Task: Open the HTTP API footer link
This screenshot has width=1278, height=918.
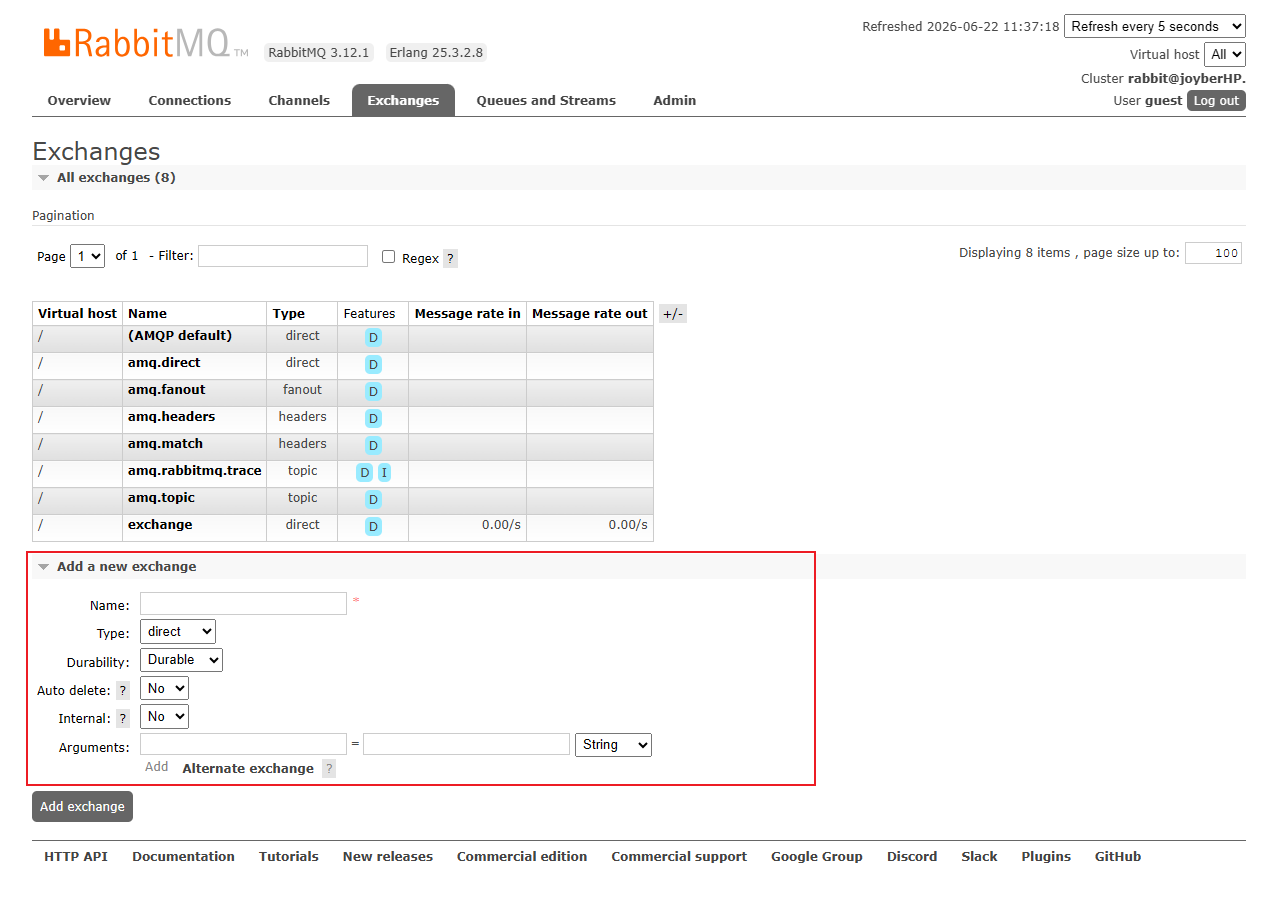Action: tap(76, 856)
